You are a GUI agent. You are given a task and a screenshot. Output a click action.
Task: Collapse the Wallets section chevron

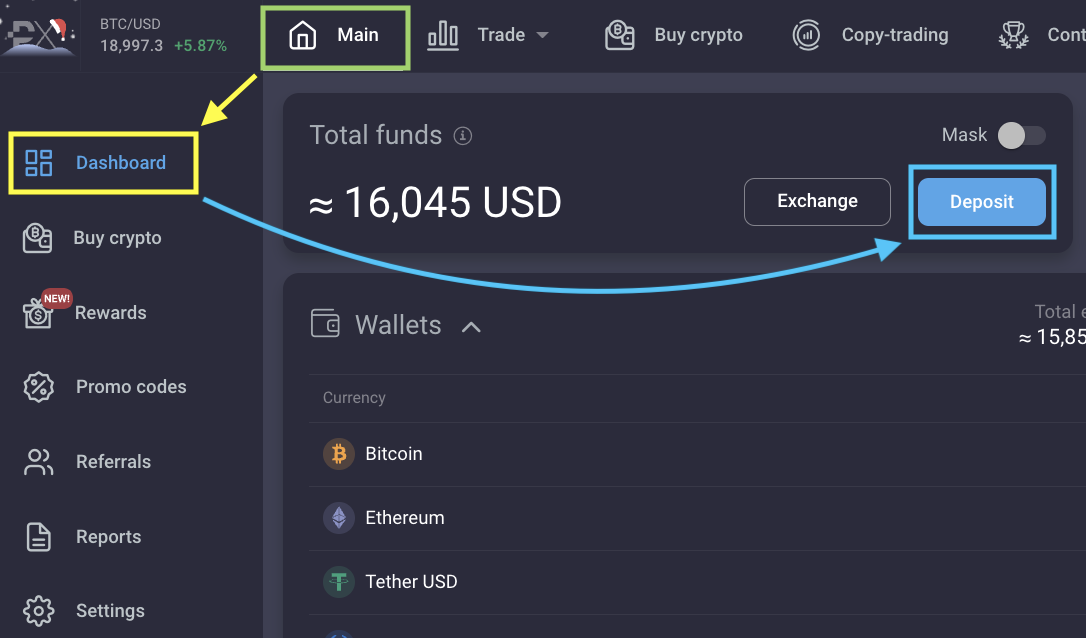471,326
